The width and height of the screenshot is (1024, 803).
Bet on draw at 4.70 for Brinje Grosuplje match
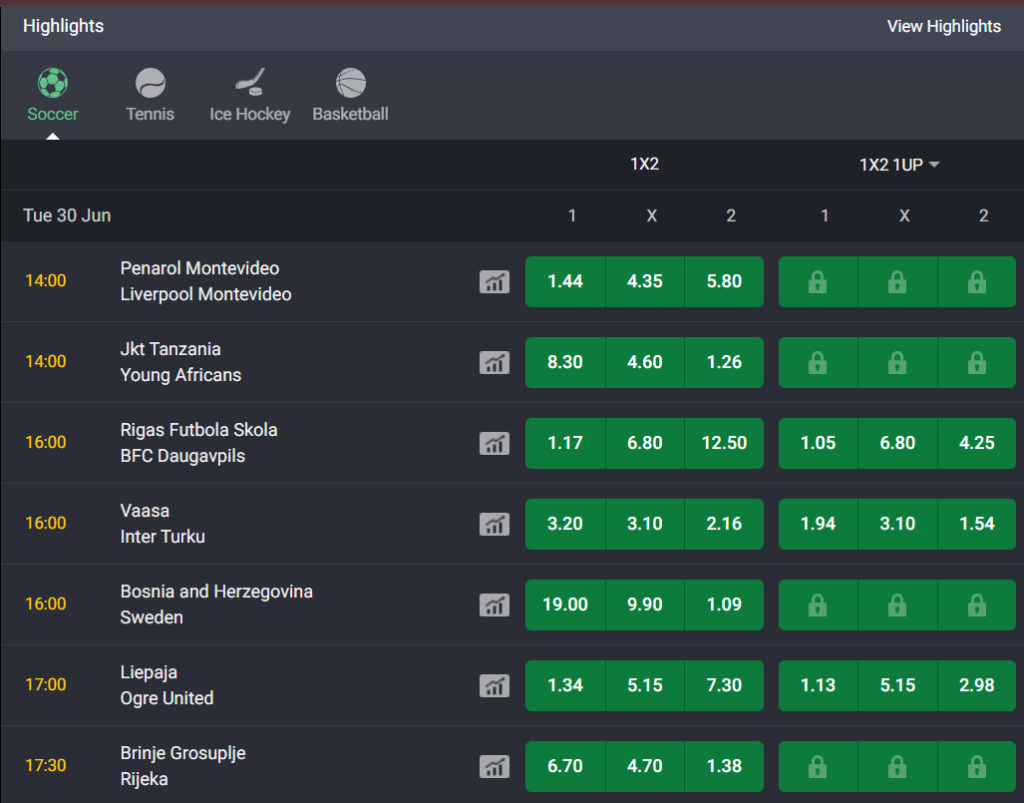645,766
